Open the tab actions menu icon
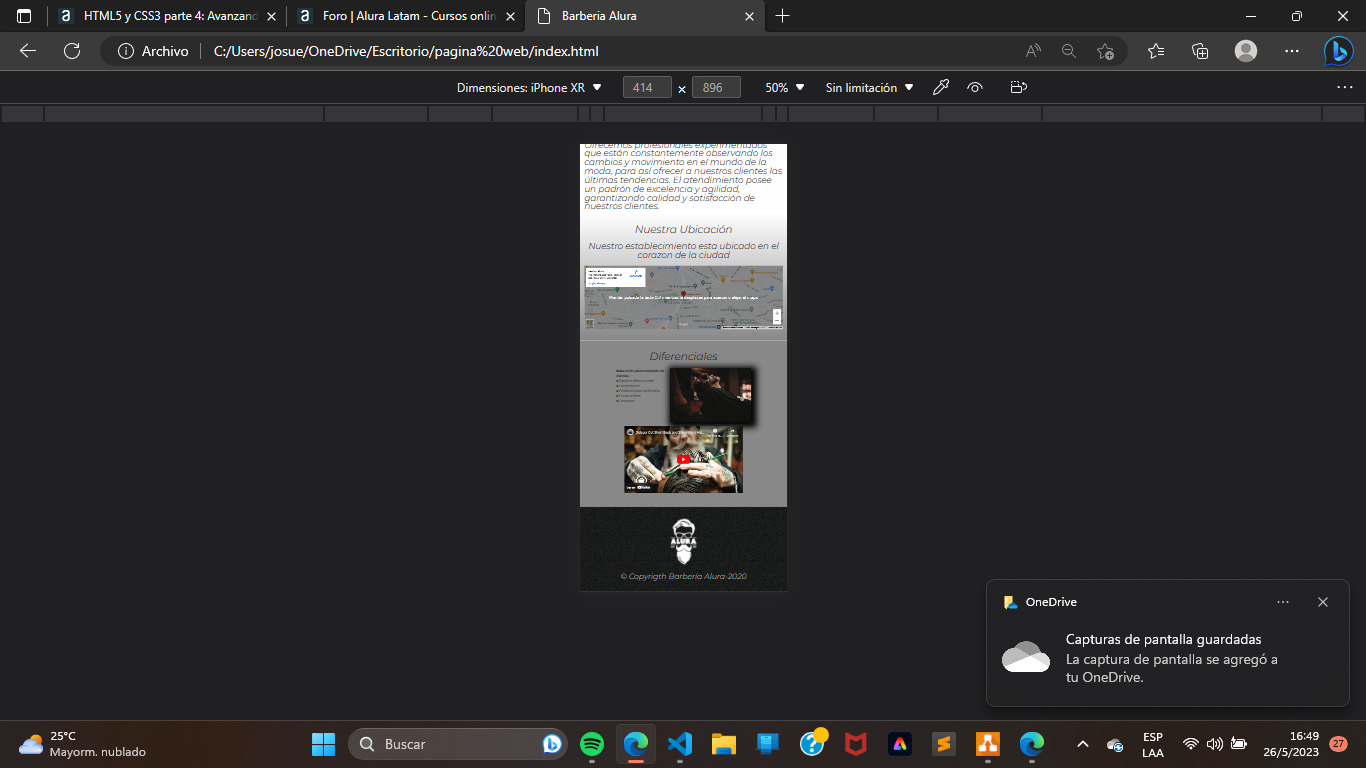The width and height of the screenshot is (1366, 768). tap(24, 16)
